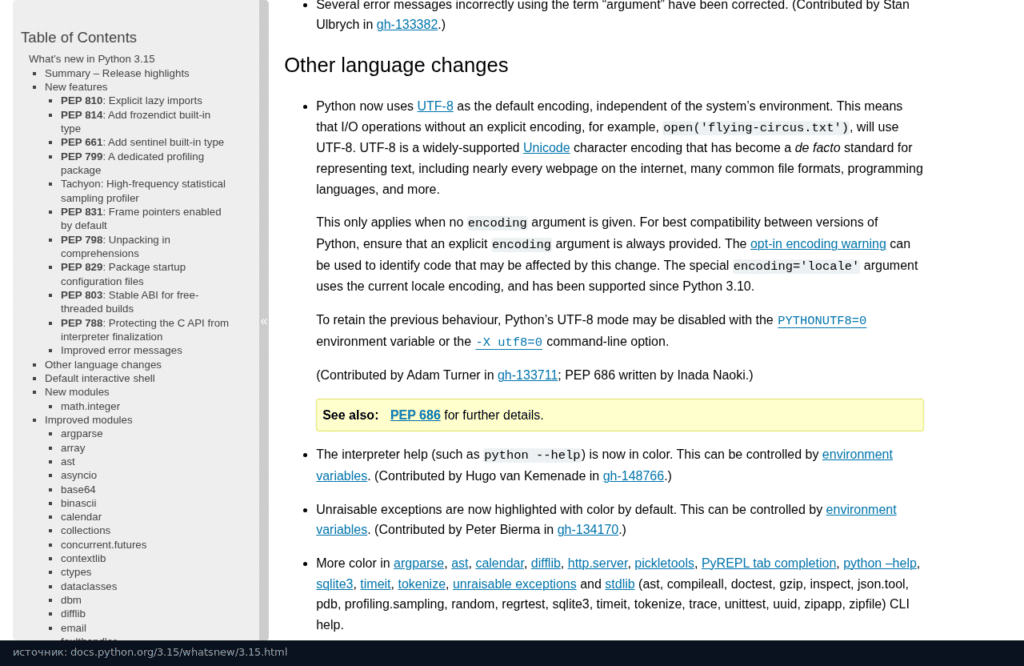Open the gh-133382 issue link

pyautogui.click(x=407, y=25)
